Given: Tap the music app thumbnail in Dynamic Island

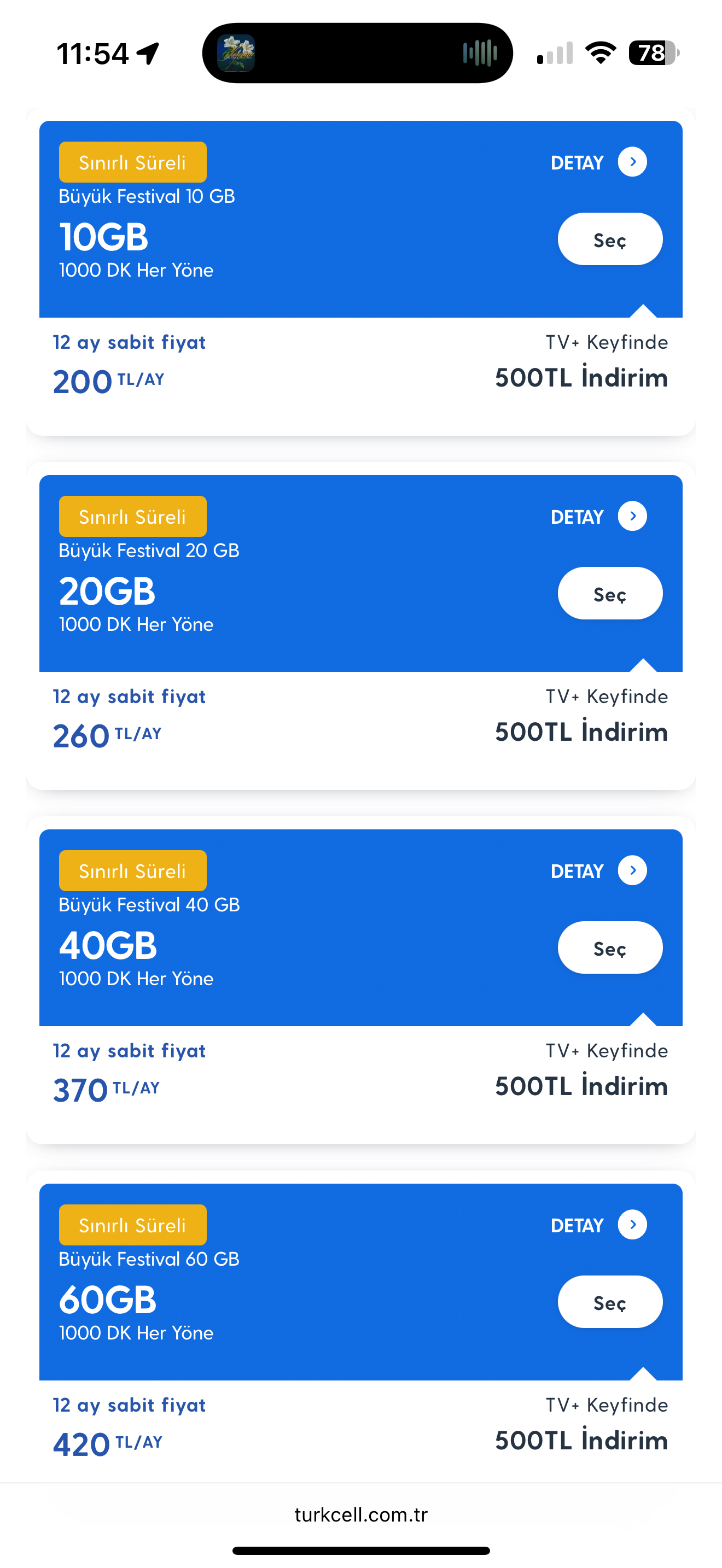Looking at the screenshot, I should click(x=236, y=53).
